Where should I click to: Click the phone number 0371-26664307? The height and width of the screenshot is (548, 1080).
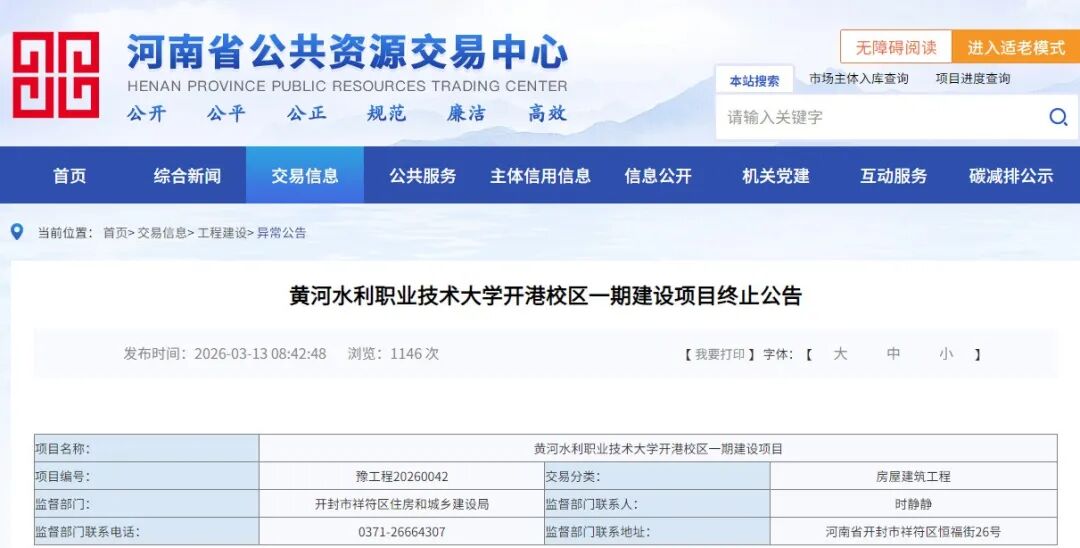[402, 532]
